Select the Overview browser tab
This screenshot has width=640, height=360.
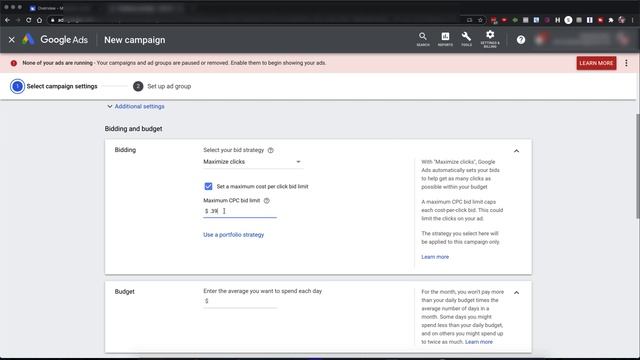tap(46, 8)
